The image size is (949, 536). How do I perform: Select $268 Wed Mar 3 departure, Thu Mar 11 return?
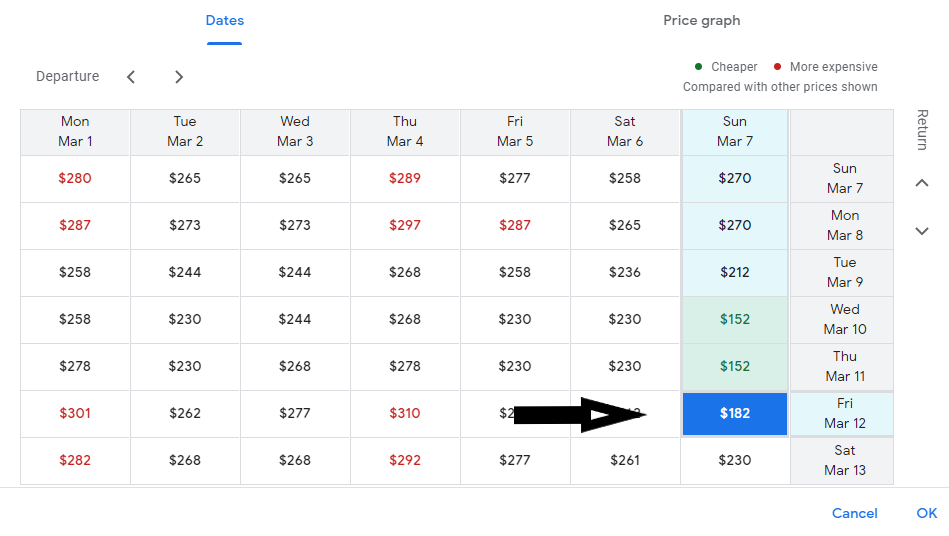295,366
